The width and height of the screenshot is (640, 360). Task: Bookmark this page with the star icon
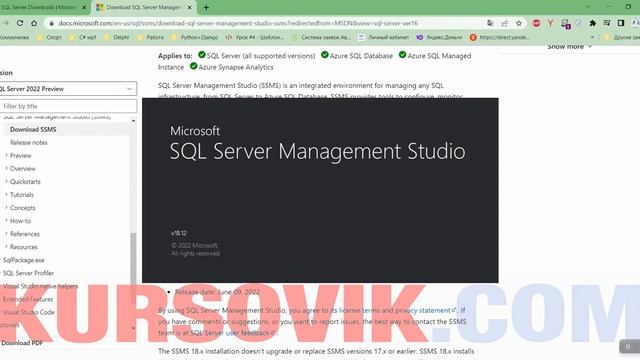pyautogui.click(x=519, y=23)
